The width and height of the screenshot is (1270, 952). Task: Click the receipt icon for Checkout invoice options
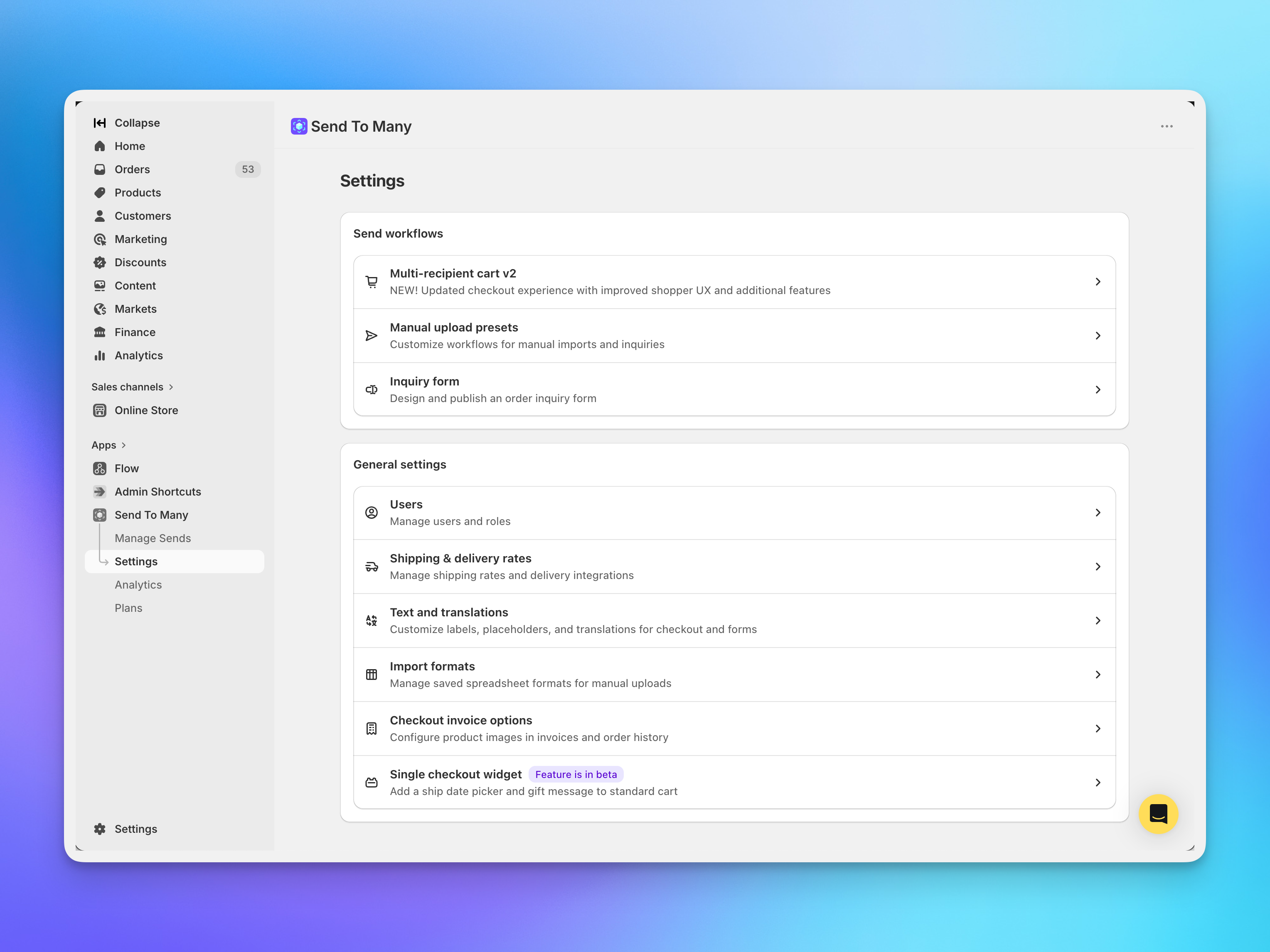coord(372,728)
